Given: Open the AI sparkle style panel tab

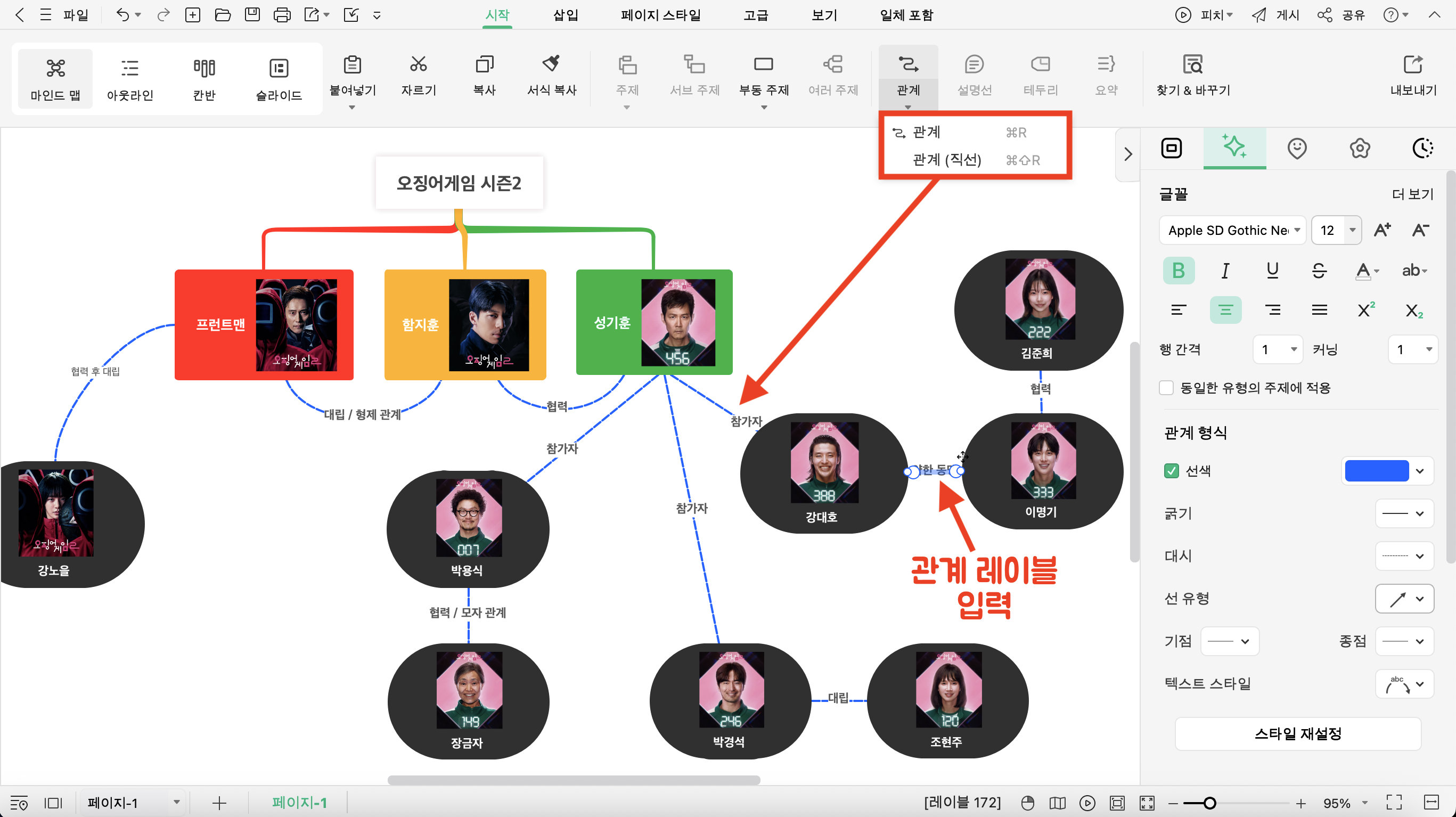Looking at the screenshot, I should (x=1234, y=147).
